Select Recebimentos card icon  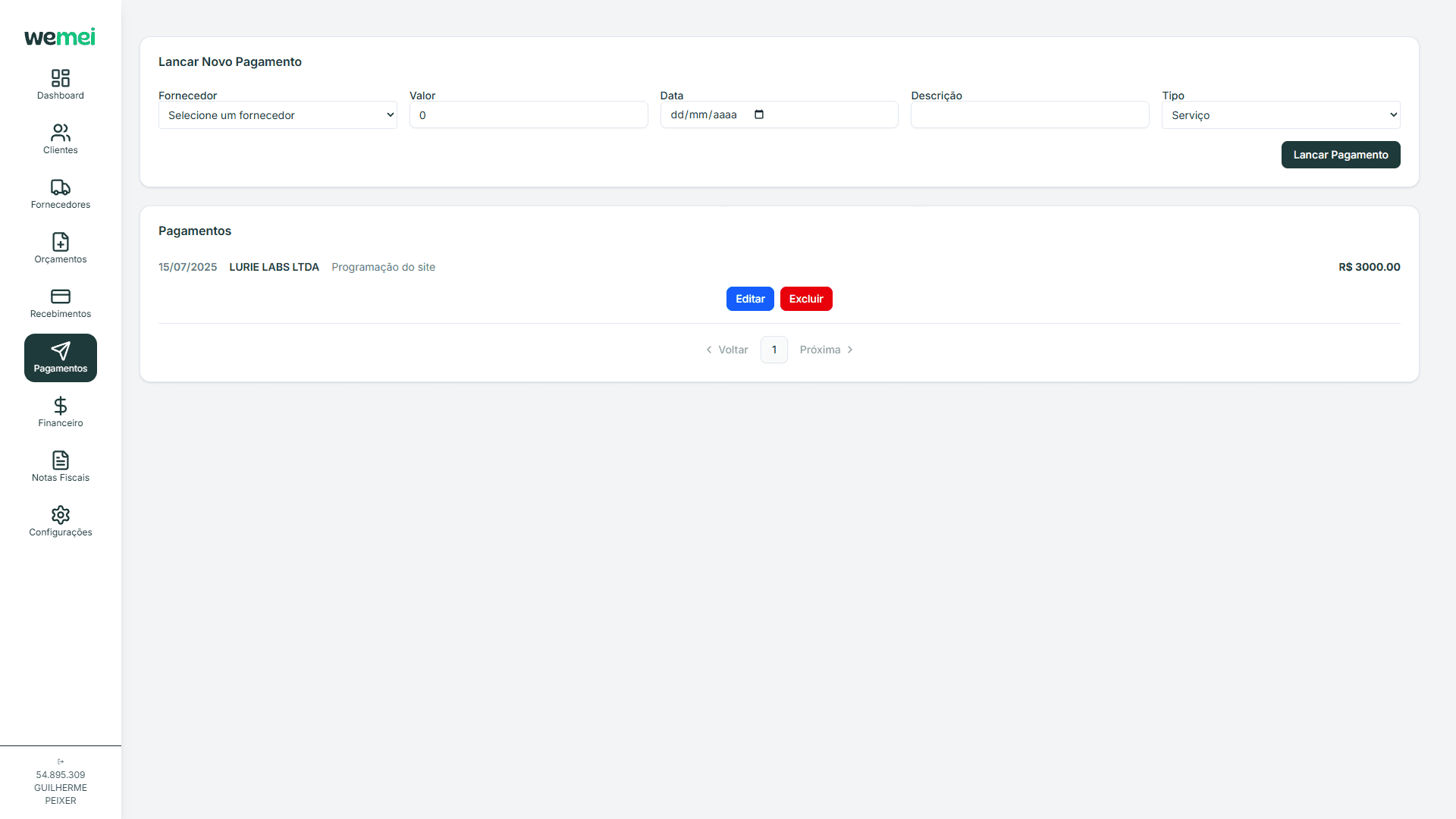coord(61,297)
